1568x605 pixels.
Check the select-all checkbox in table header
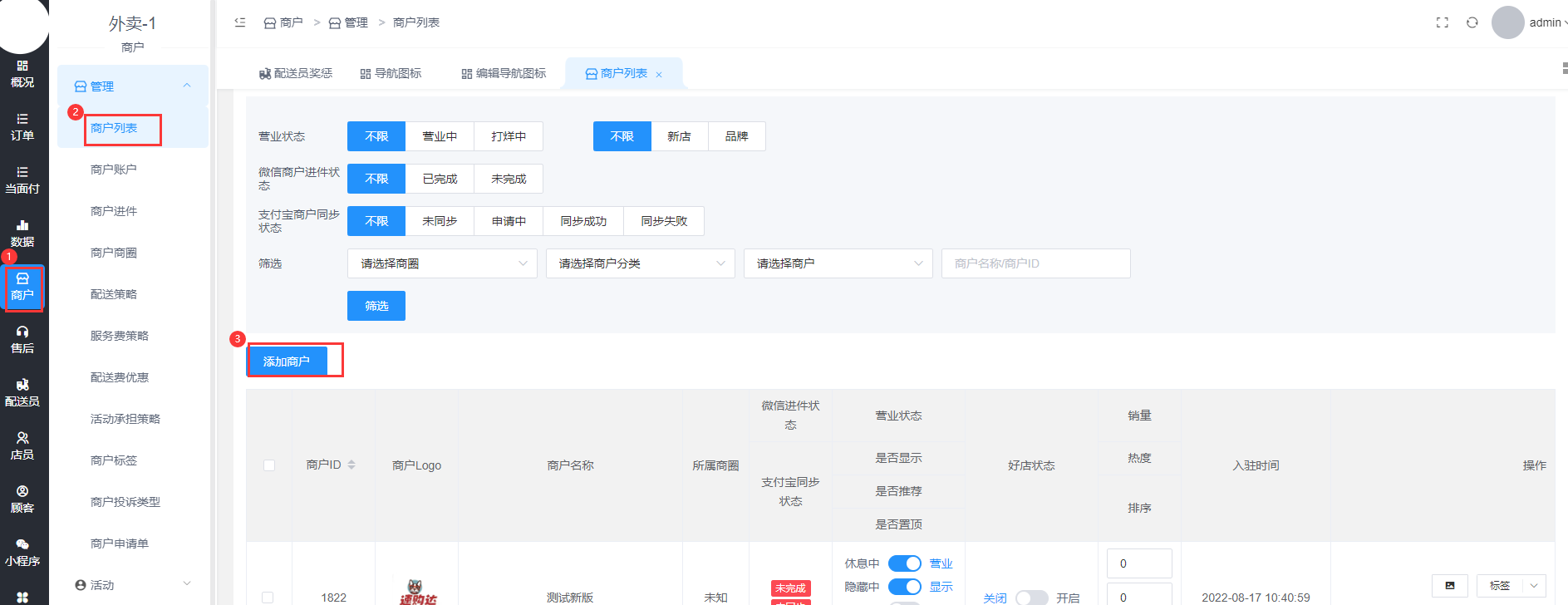[269, 465]
